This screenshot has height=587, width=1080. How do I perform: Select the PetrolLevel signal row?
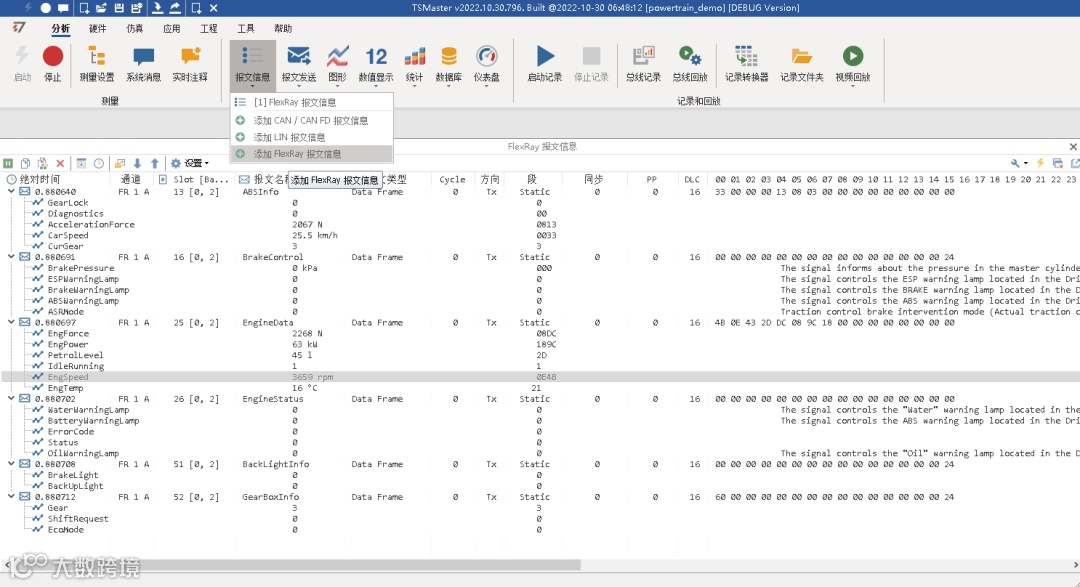(540, 355)
